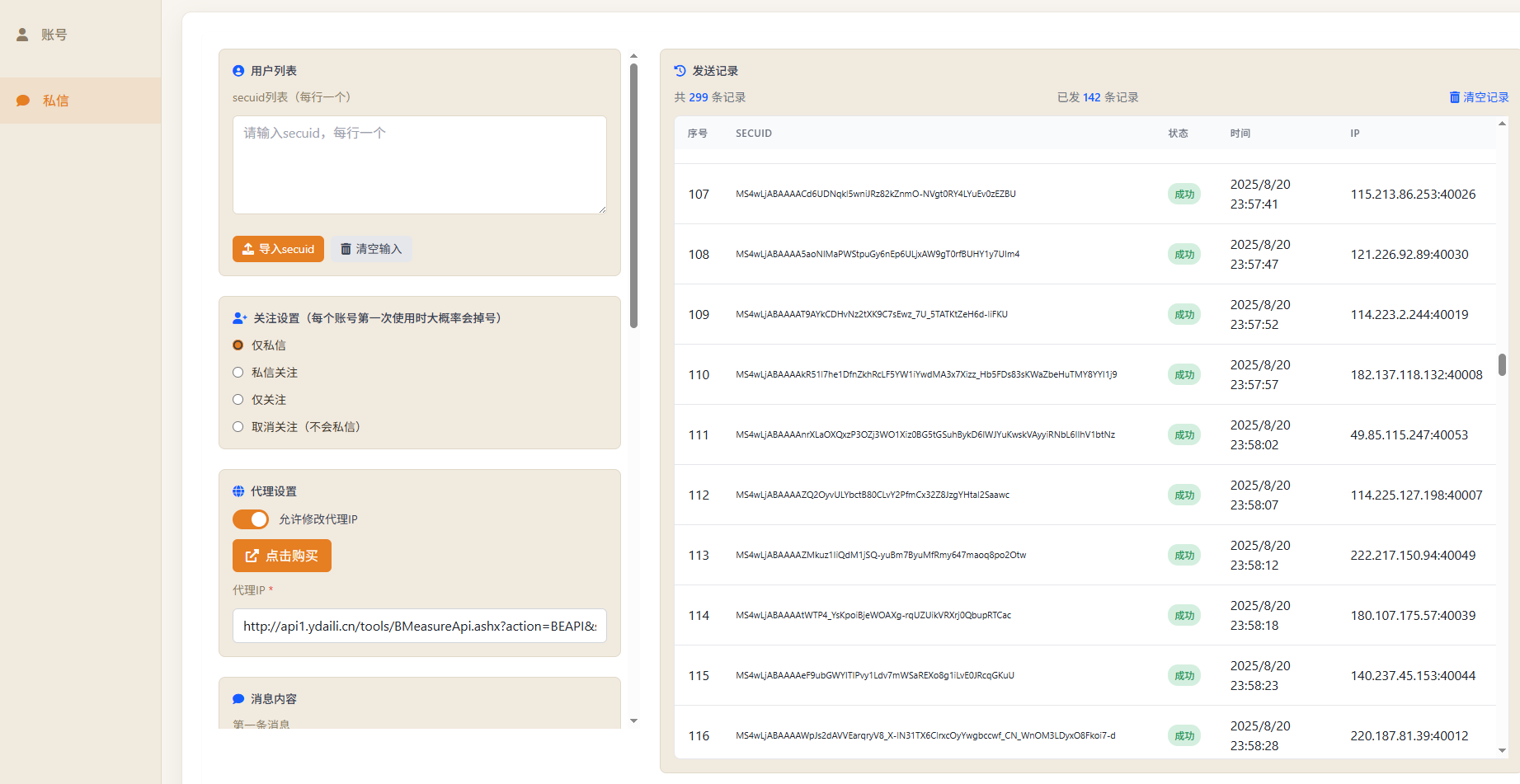Open the 私信 sidebar menu
Viewport: 1520px width, 784px height.
(x=55, y=101)
